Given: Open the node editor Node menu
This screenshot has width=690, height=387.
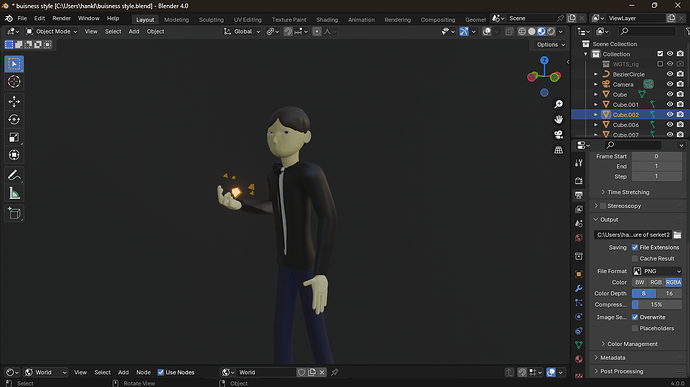Looking at the screenshot, I should click(143, 372).
